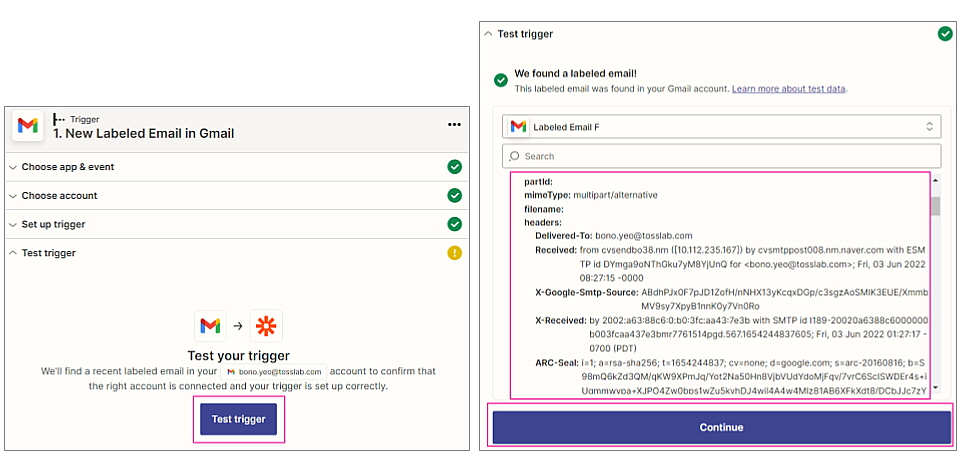The width and height of the screenshot is (960, 459).
Task: Click the yellow warning icon on Test trigger
Action: tap(454, 253)
